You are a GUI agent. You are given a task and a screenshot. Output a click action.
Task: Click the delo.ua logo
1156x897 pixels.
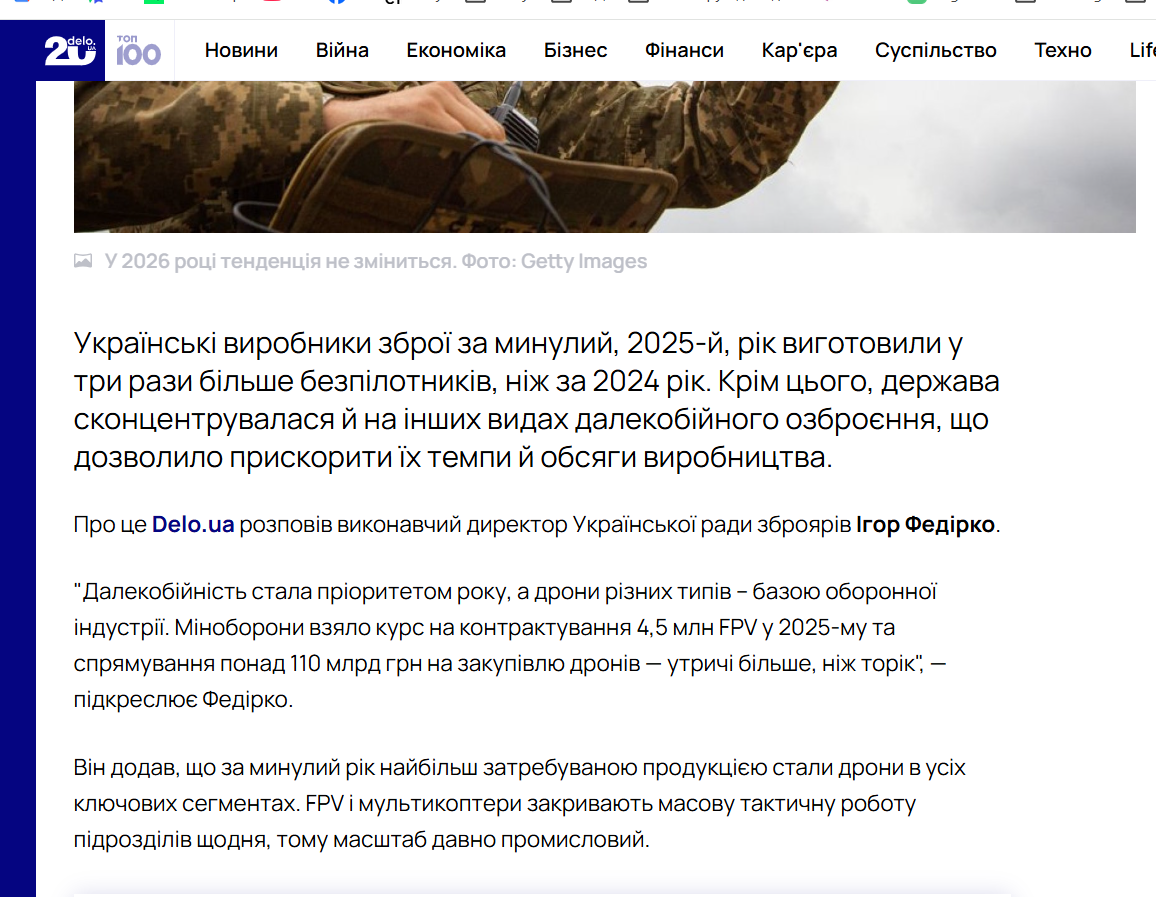pyautogui.click(x=55, y=47)
